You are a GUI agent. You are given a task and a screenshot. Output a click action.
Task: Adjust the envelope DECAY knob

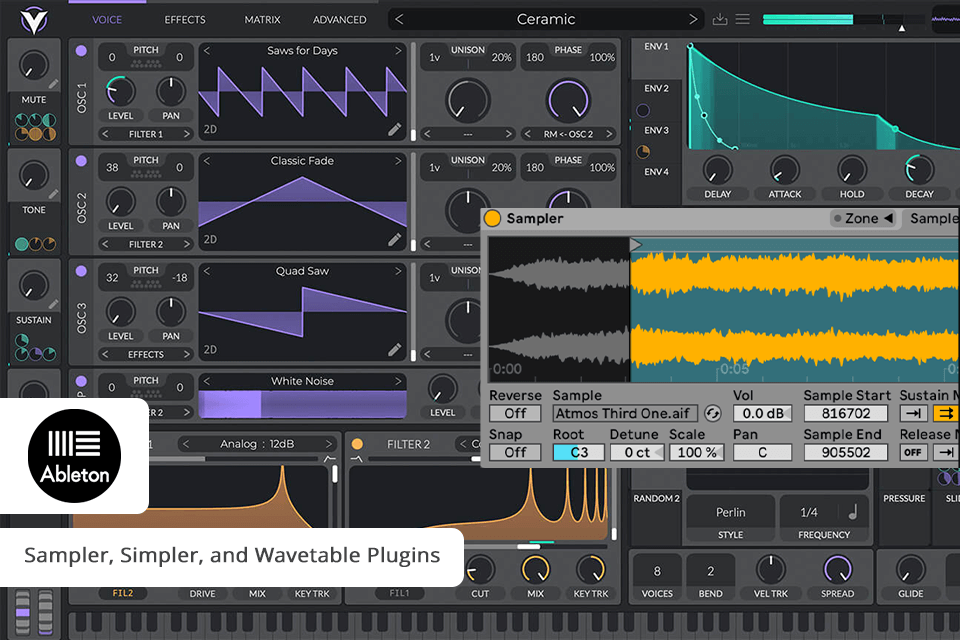point(919,170)
